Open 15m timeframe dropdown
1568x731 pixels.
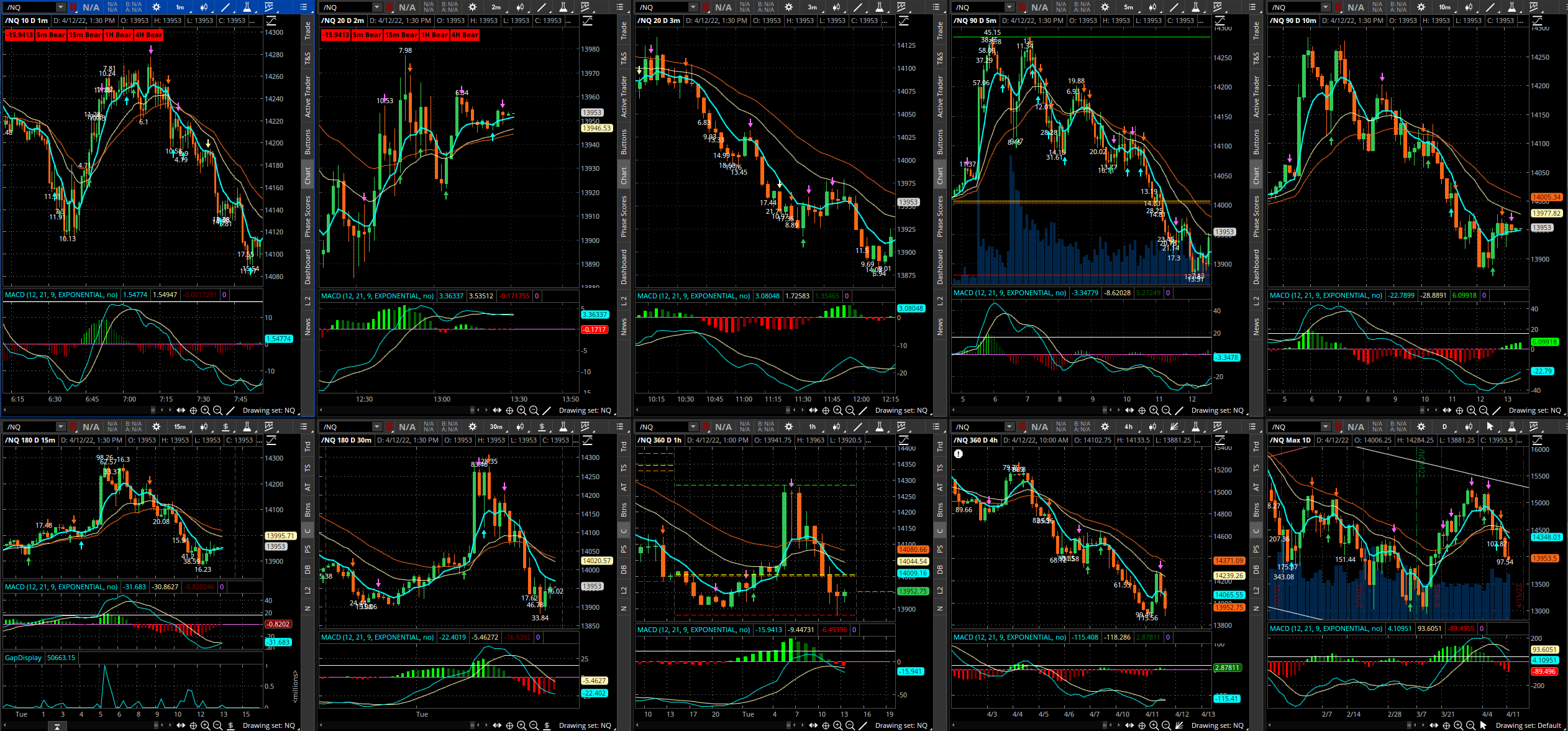point(180,427)
